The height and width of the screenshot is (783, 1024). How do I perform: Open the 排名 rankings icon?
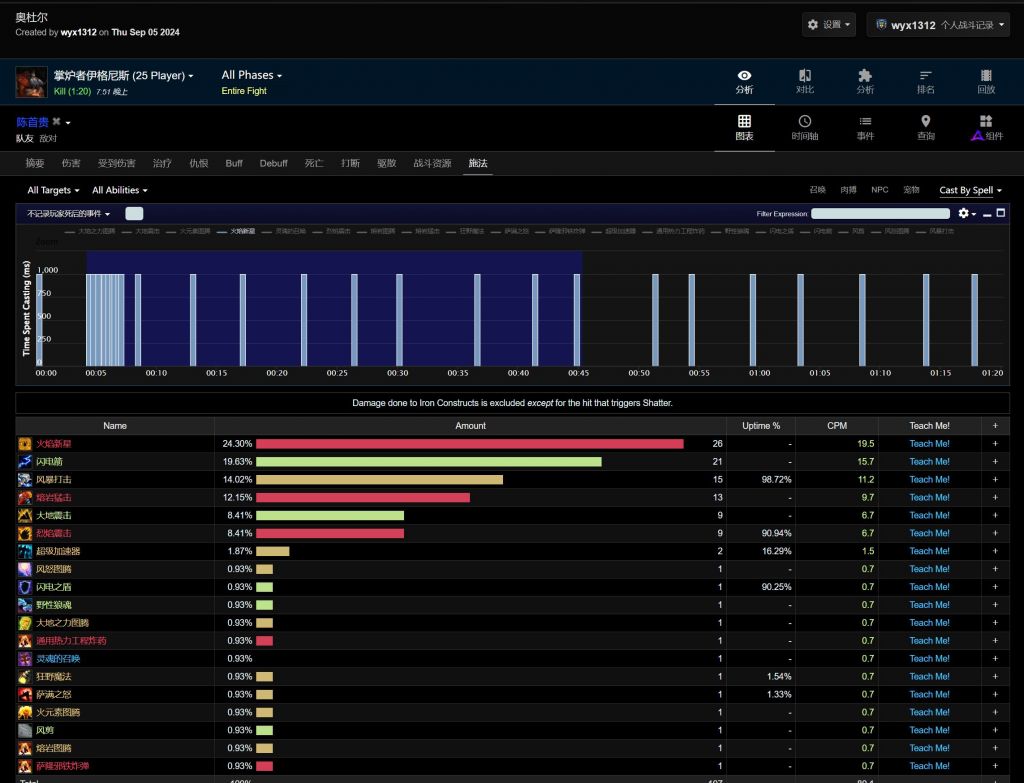[925, 81]
